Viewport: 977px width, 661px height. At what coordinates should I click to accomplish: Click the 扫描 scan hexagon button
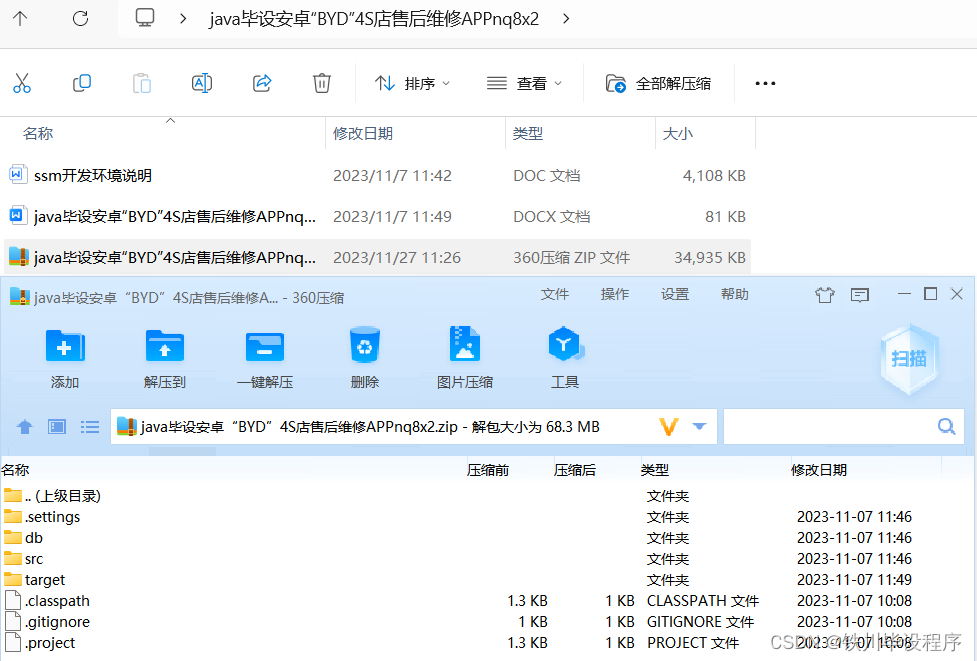(909, 359)
